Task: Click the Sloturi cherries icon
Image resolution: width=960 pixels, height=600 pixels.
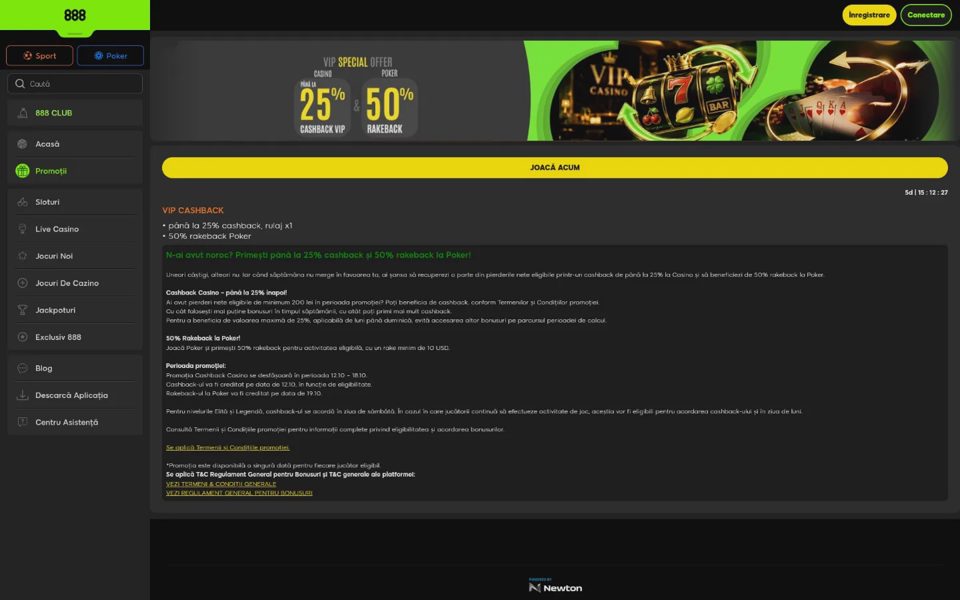Action: 23,202
